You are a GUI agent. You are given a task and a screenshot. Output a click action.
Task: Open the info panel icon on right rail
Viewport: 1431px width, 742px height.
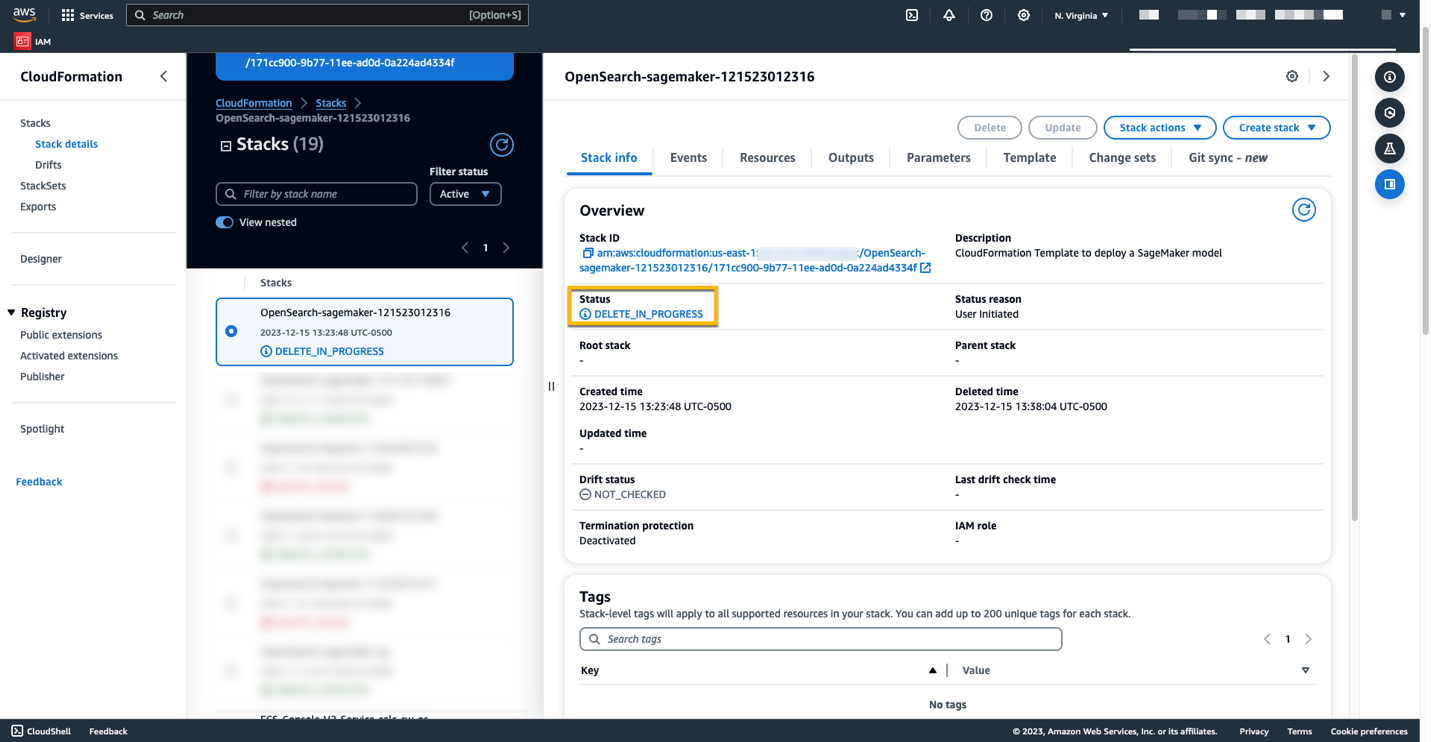tap(1390, 77)
